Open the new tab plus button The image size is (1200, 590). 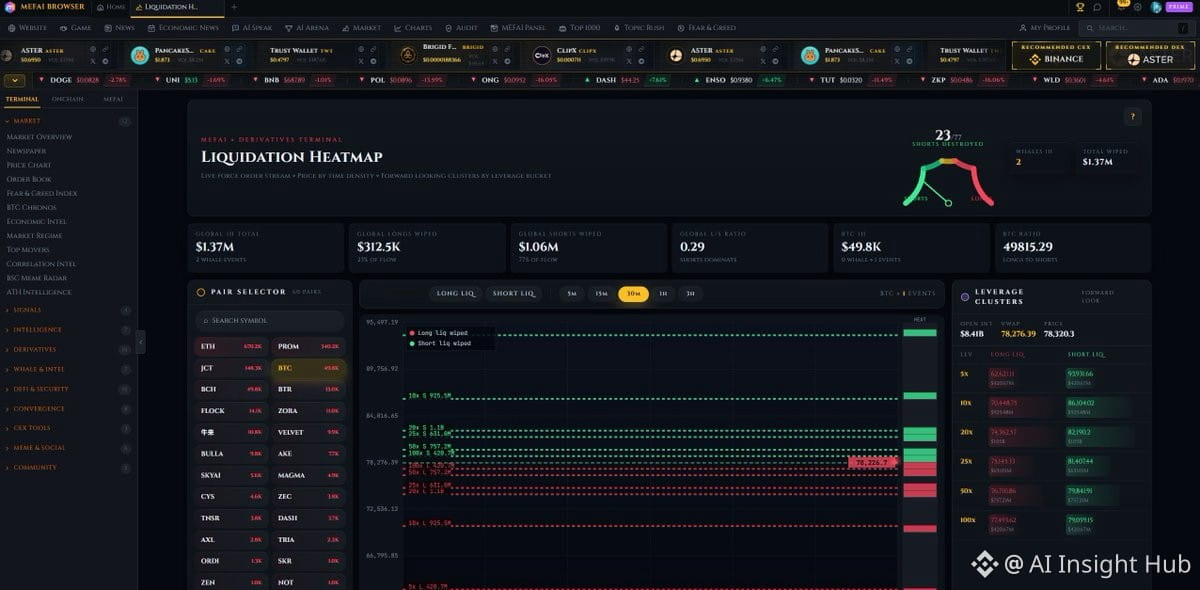[x=234, y=7]
